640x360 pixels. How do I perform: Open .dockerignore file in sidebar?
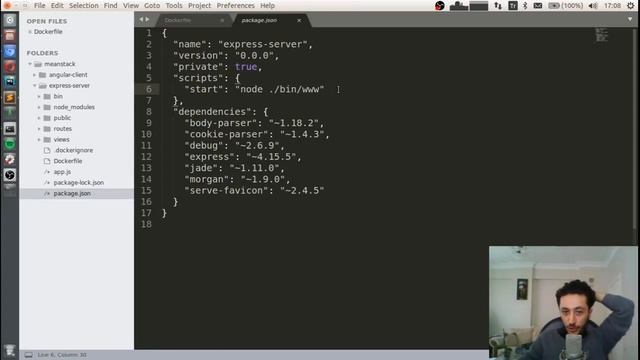[x=73, y=150]
